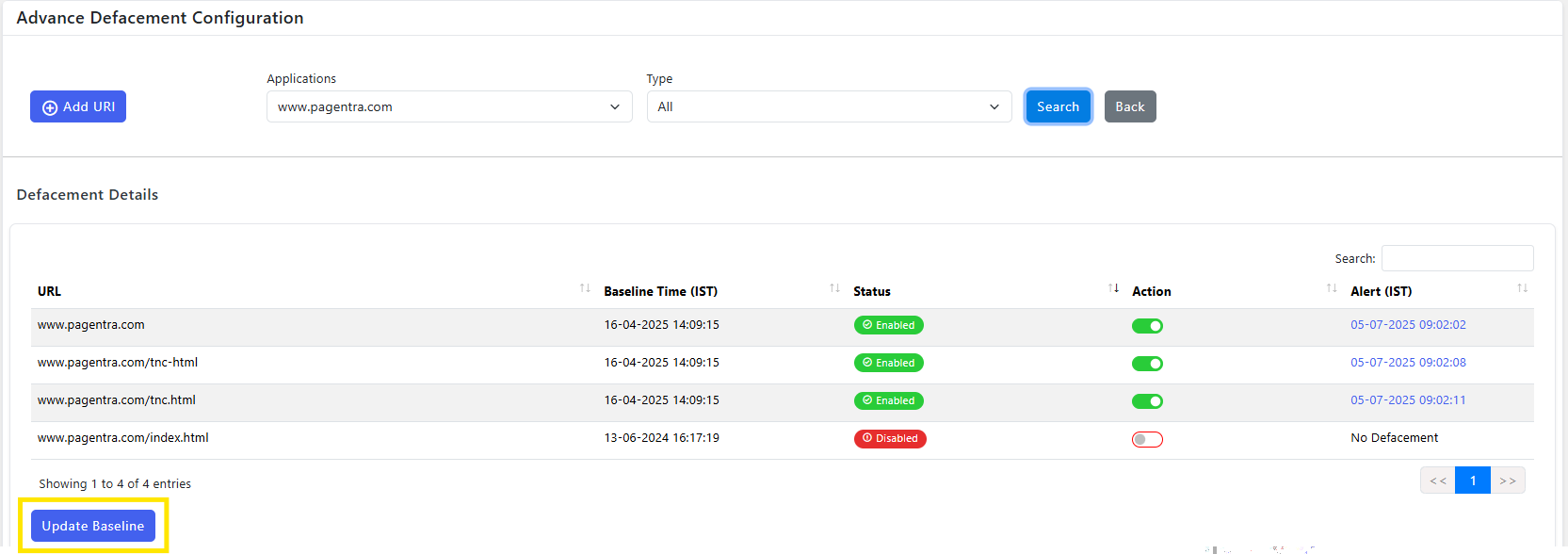Click Update Baseline button
The image size is (1568, 554).
[93, 526]
